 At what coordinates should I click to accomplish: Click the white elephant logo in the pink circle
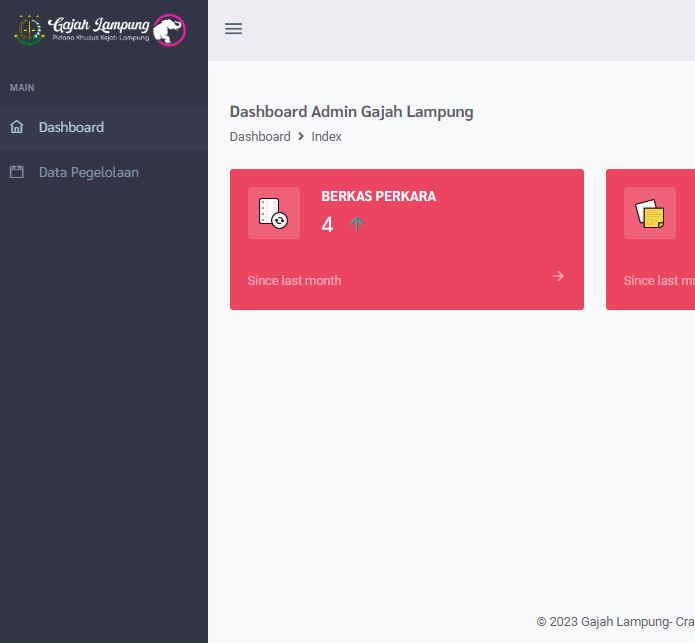tap(169, 30)
